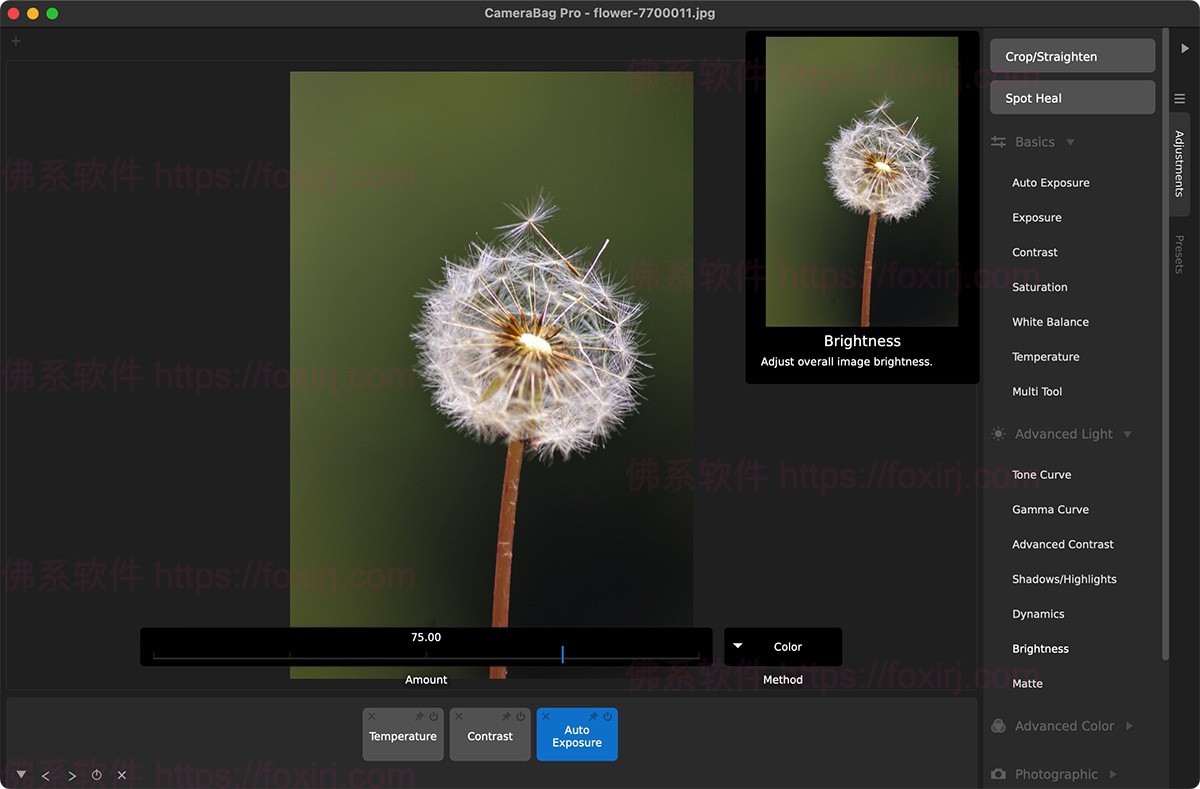Image resolution: width=1200 pixels, height=789 pixels.
Task: Click the previous-image arrow in bottom toolbar
Action: click(45, 774)
